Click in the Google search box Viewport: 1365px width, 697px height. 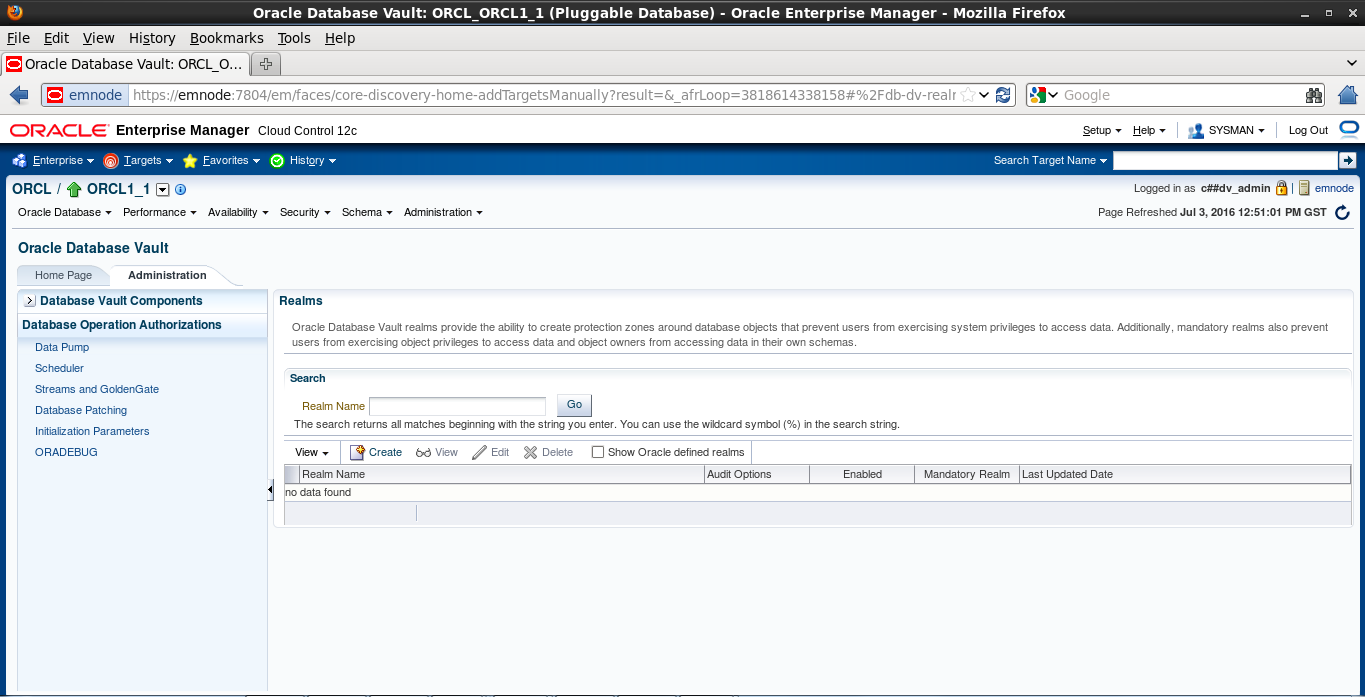pyautogui.click(x=1182, y=95)
